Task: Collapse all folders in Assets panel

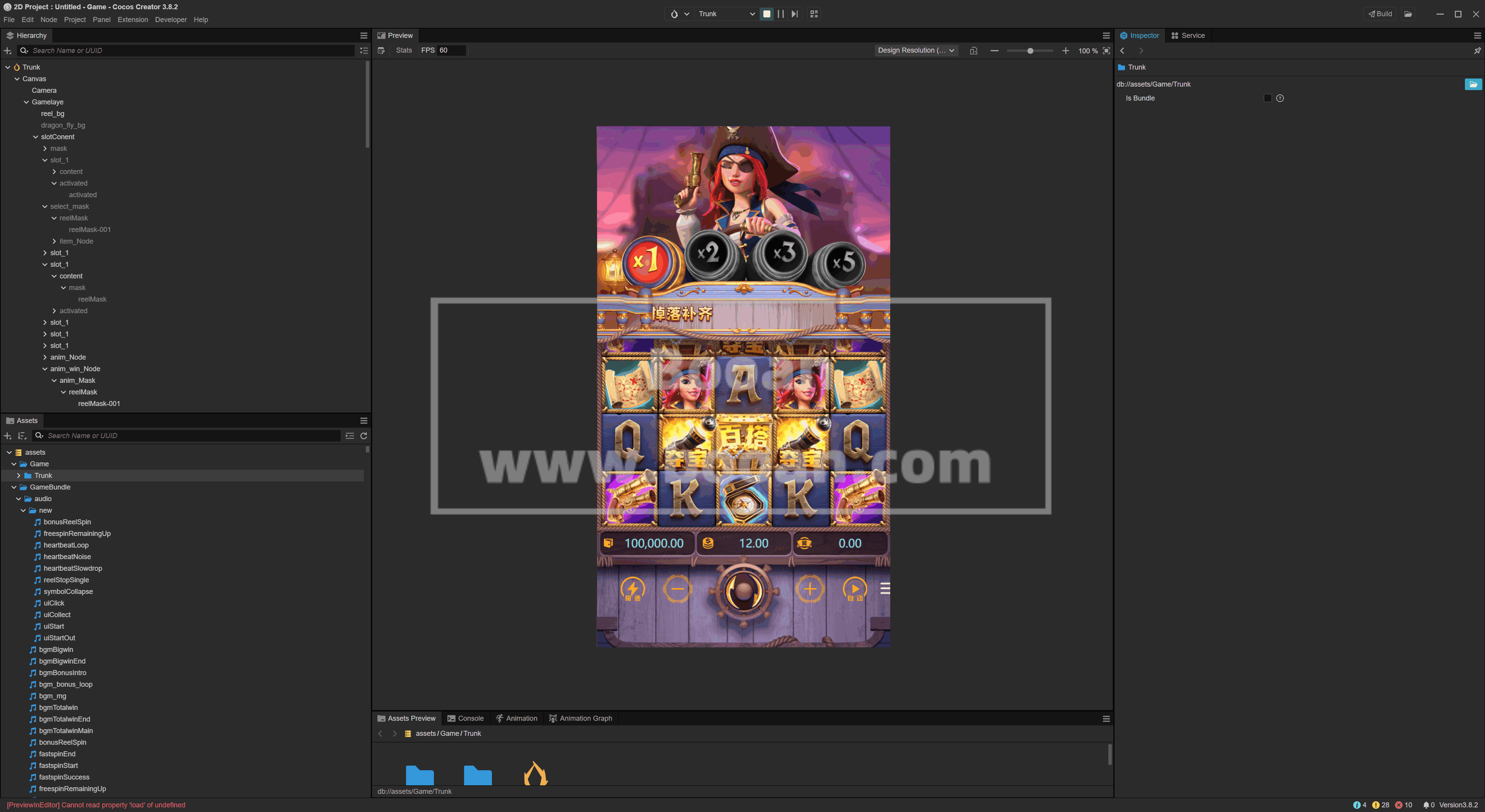Action: [350, 436]
